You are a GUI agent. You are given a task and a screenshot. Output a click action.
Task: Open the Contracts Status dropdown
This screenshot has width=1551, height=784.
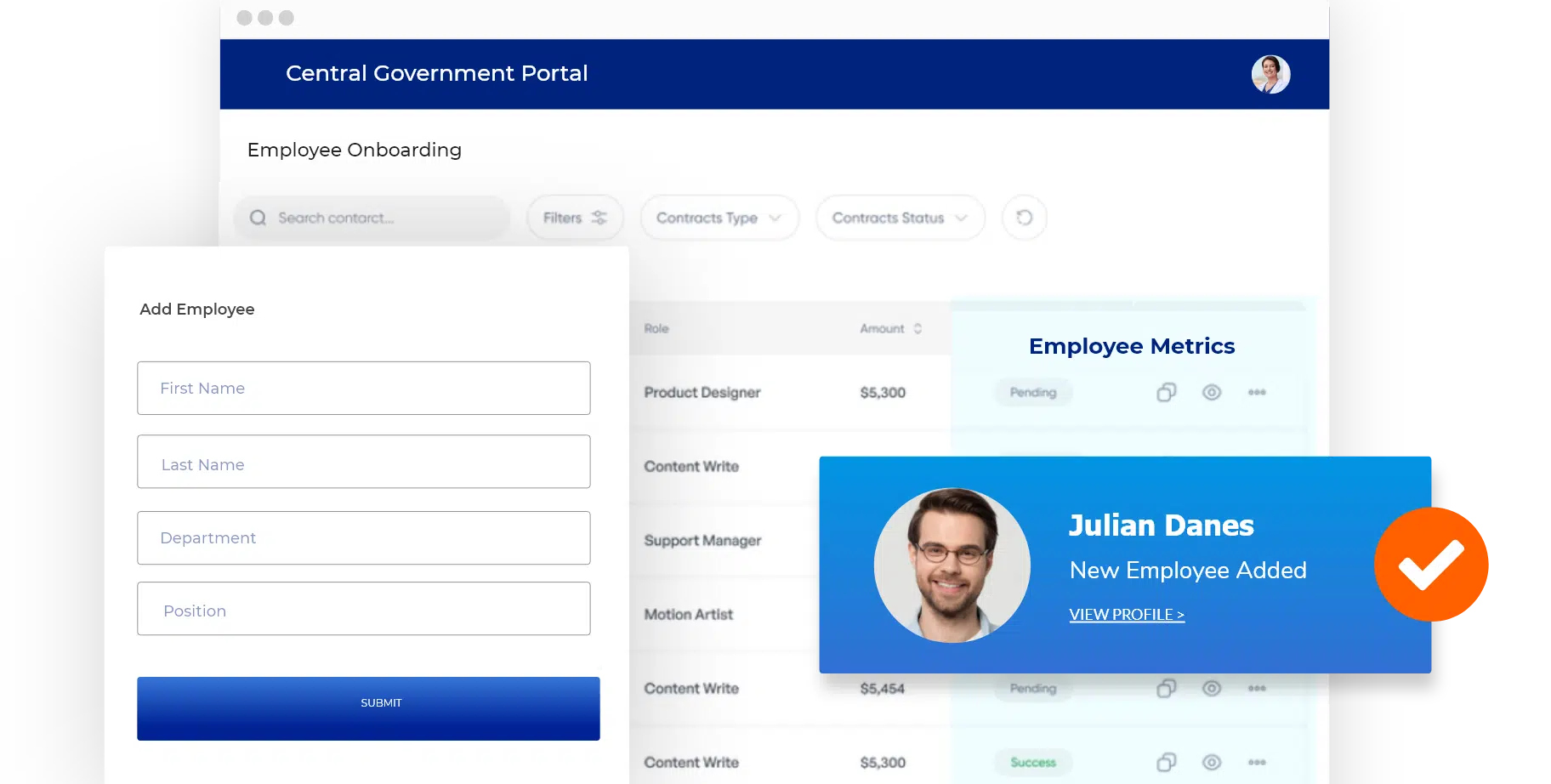(x=899, y=218)
